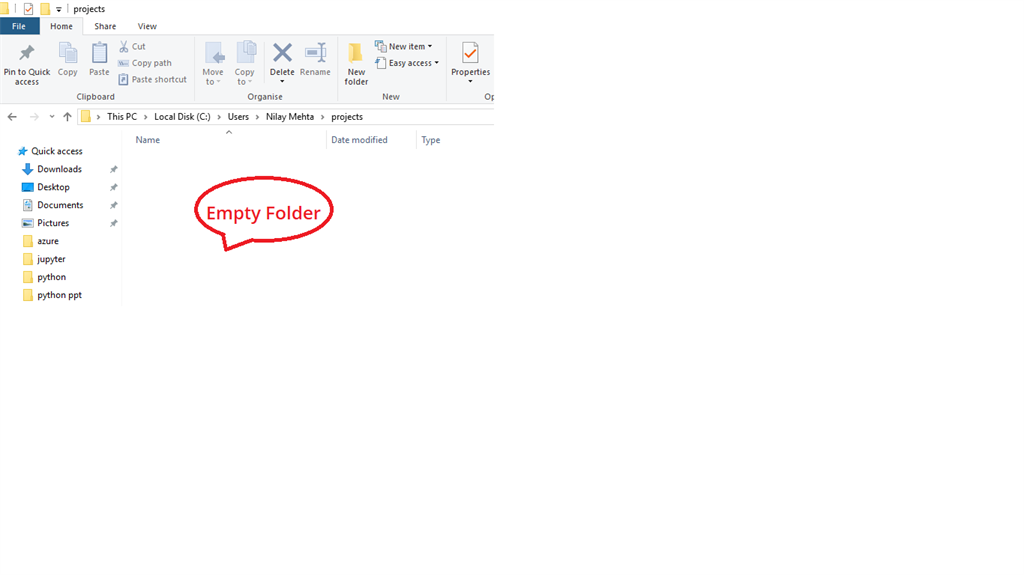
Task: Click This PC in the address bar
Action: tap(122, 117)
